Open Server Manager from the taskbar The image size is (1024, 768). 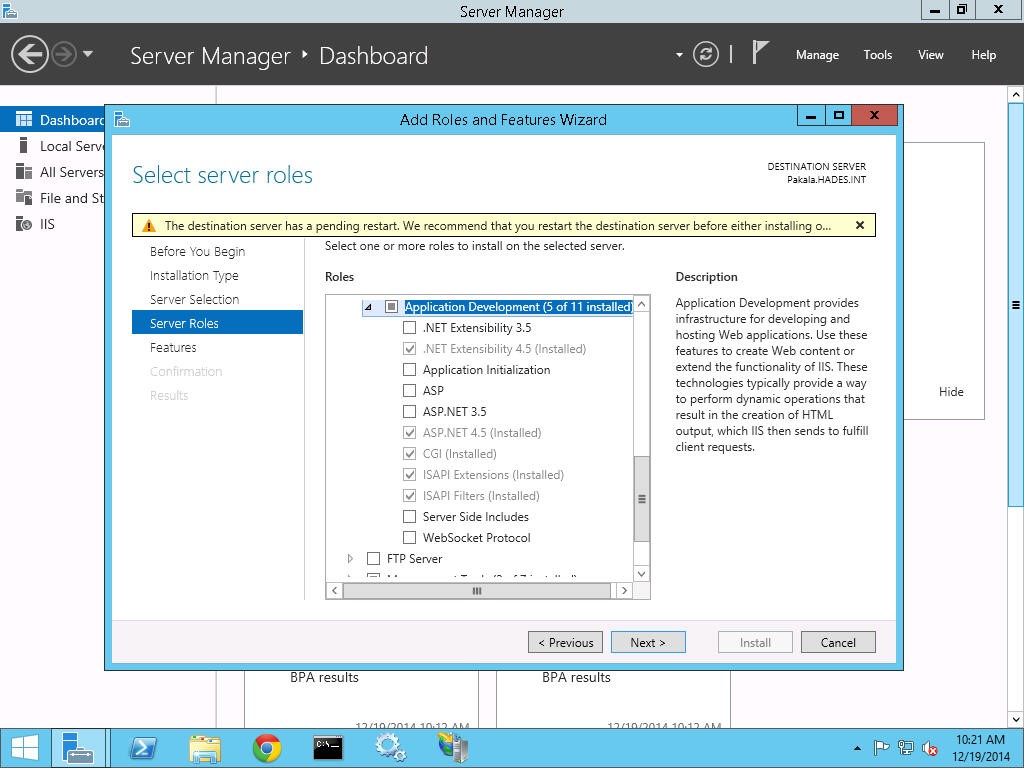click(78, 748)
